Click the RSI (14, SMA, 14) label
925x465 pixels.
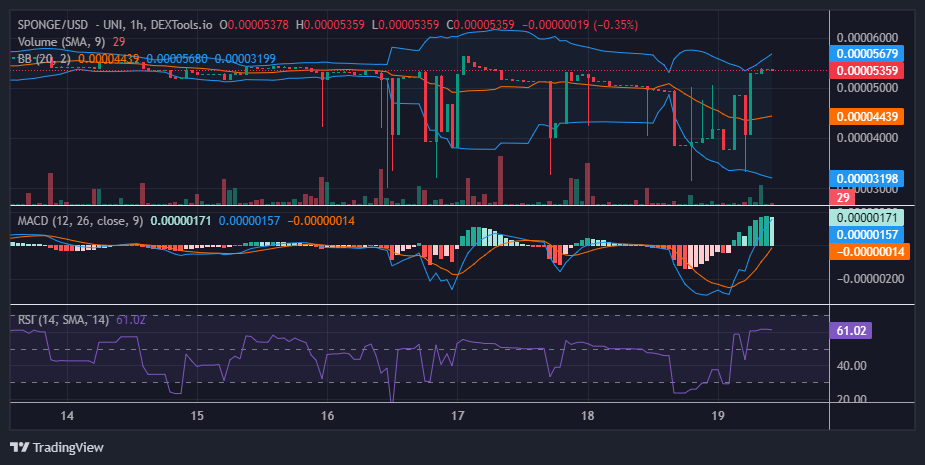point(63,320)
